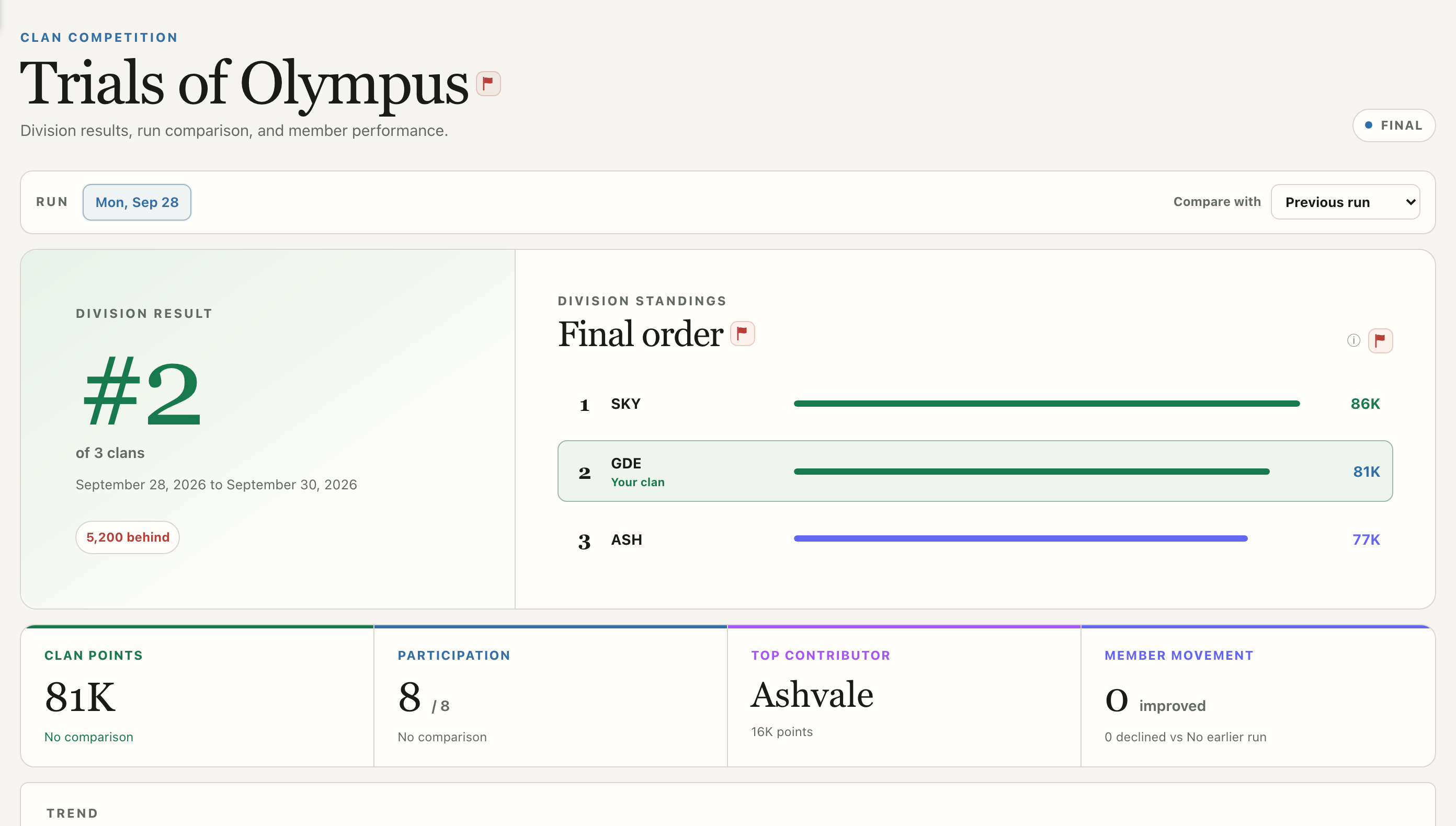
Task: Click the 86K score value
Action: [x=1365, y=404]
